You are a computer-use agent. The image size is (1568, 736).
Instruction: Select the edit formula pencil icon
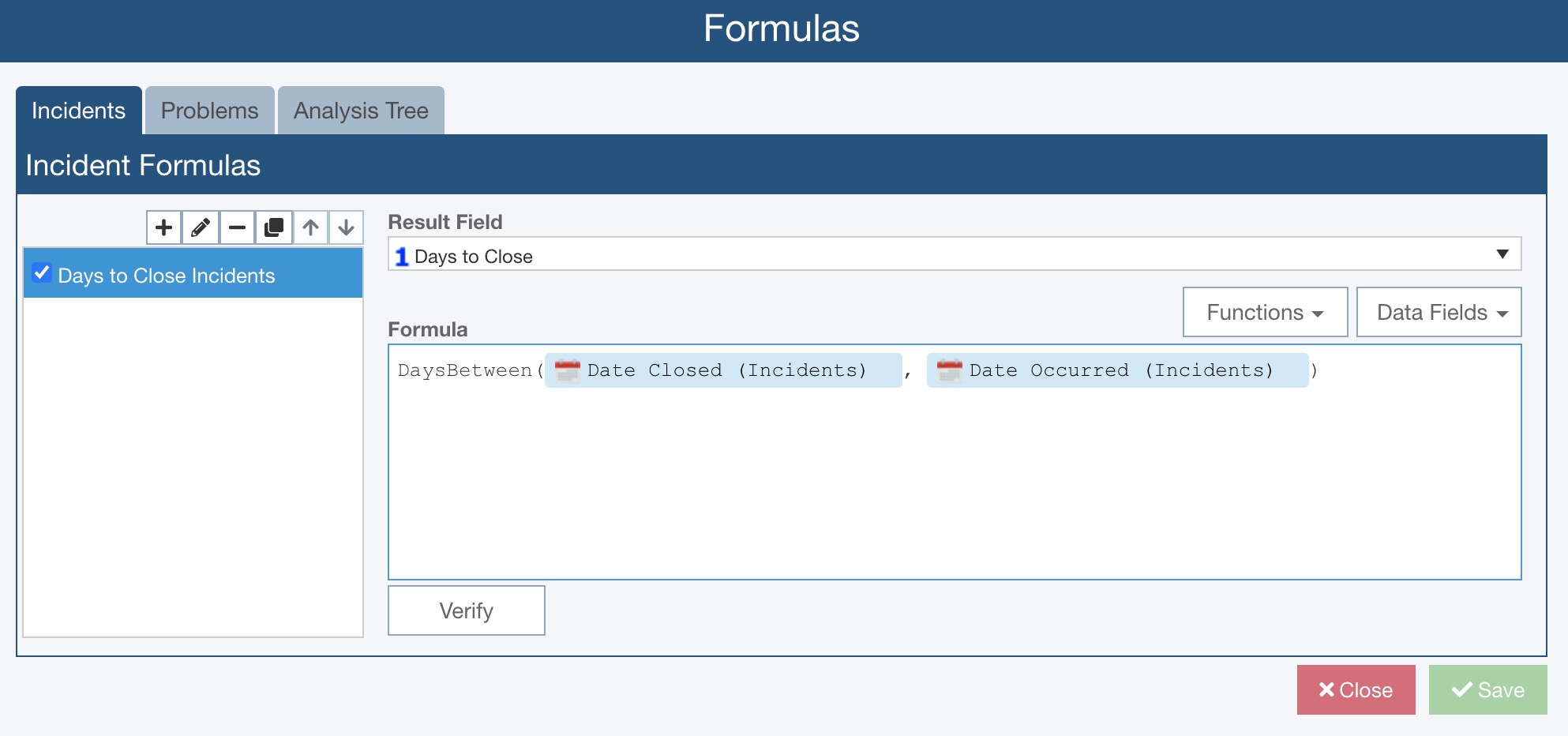coord(200,227)
